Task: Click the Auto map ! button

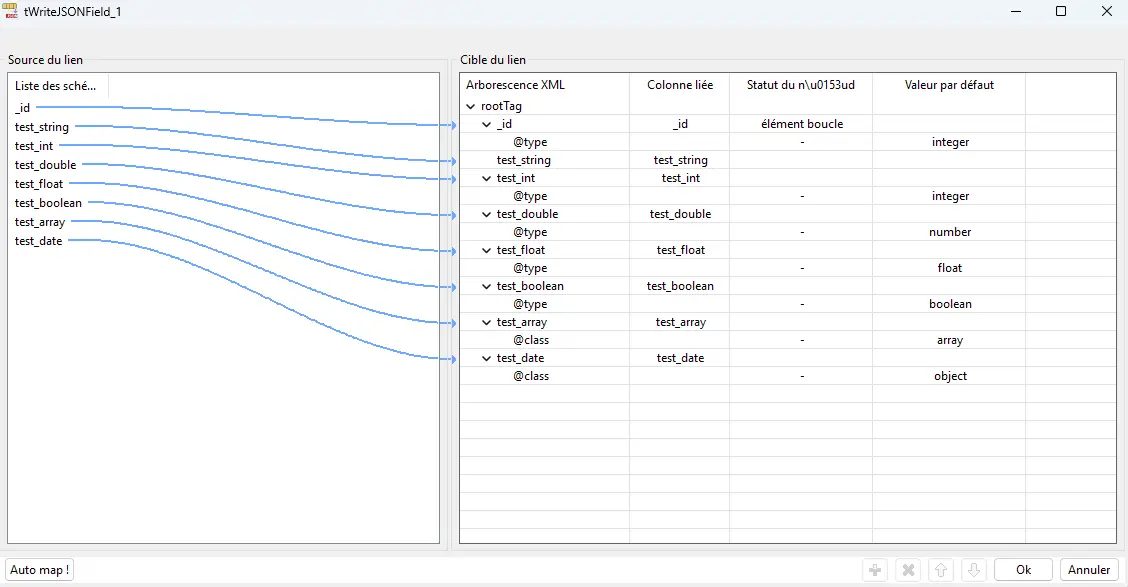Action: tap(39, 569)
